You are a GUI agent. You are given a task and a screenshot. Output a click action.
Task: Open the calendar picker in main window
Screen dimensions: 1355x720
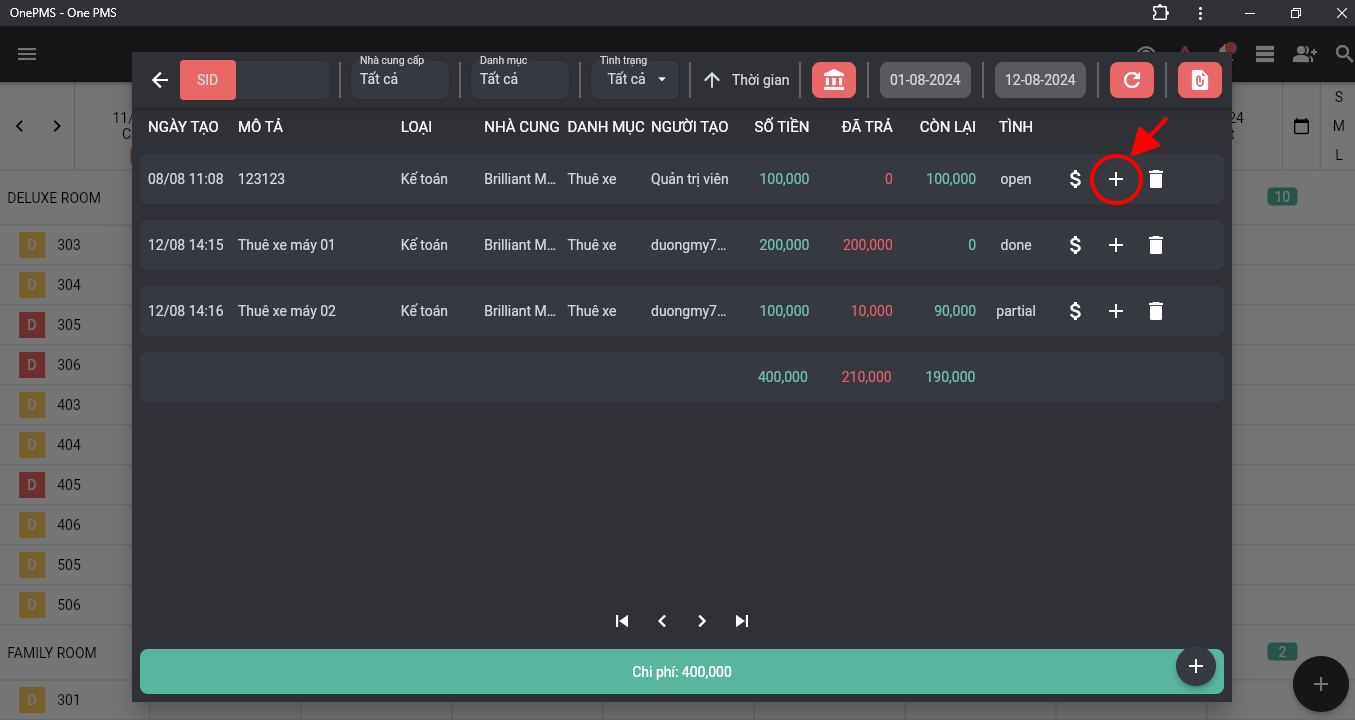coord(1302,127)
